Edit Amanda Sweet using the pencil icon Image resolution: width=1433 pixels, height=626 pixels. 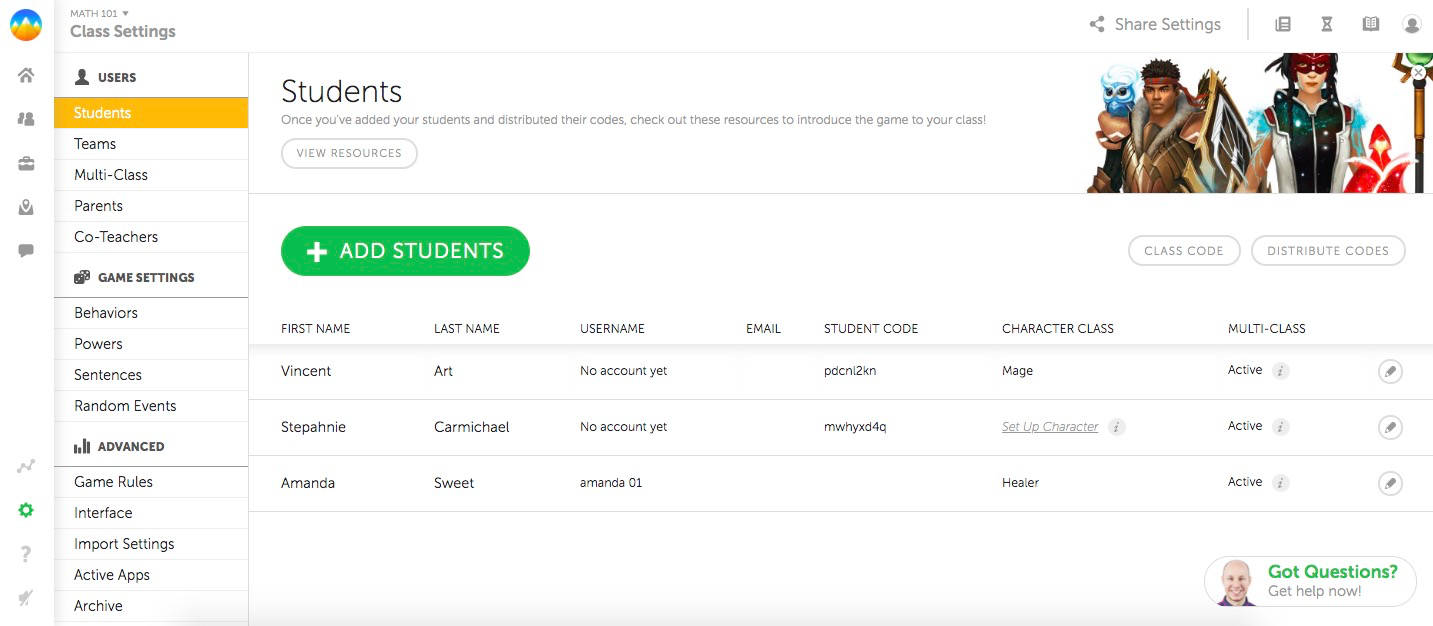(1390, 483)
